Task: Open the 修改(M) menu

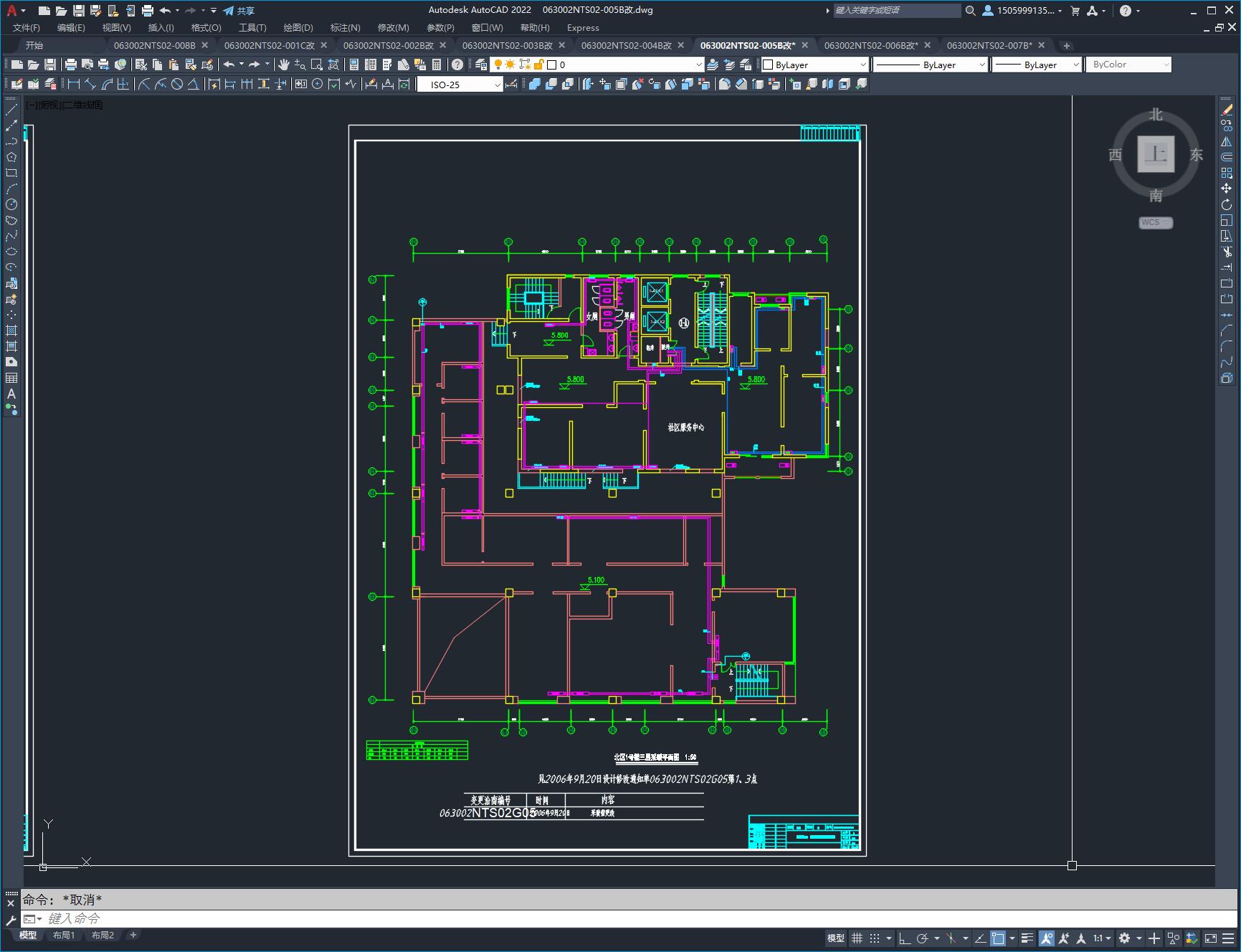Action: point(393,27)
